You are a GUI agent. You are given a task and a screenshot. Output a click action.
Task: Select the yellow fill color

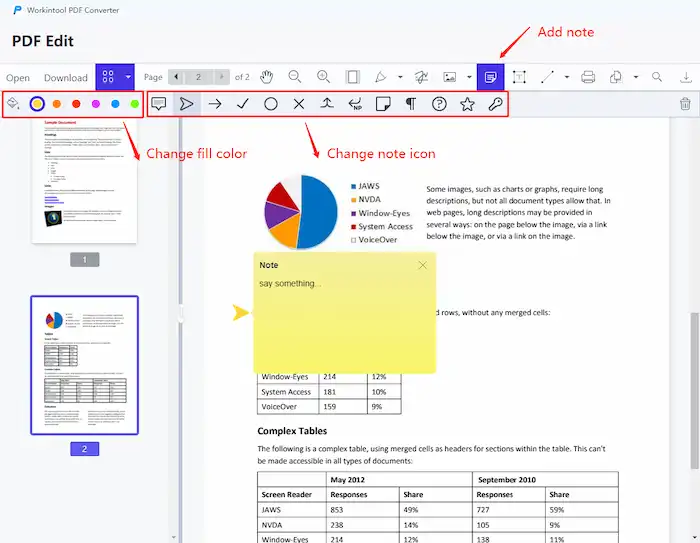tap(37, 104)
